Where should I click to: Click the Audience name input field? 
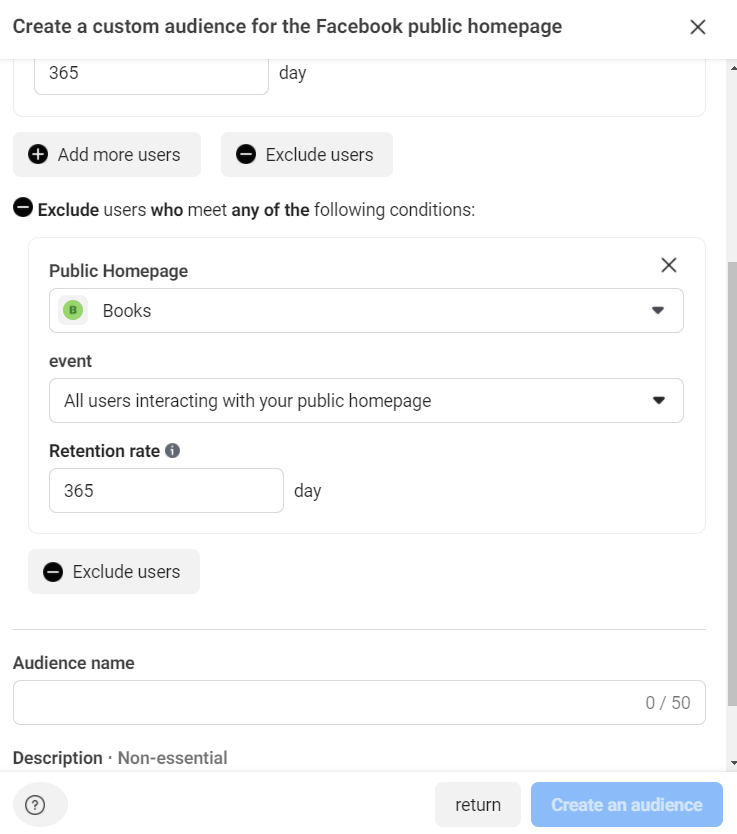(x=320, y=702)
